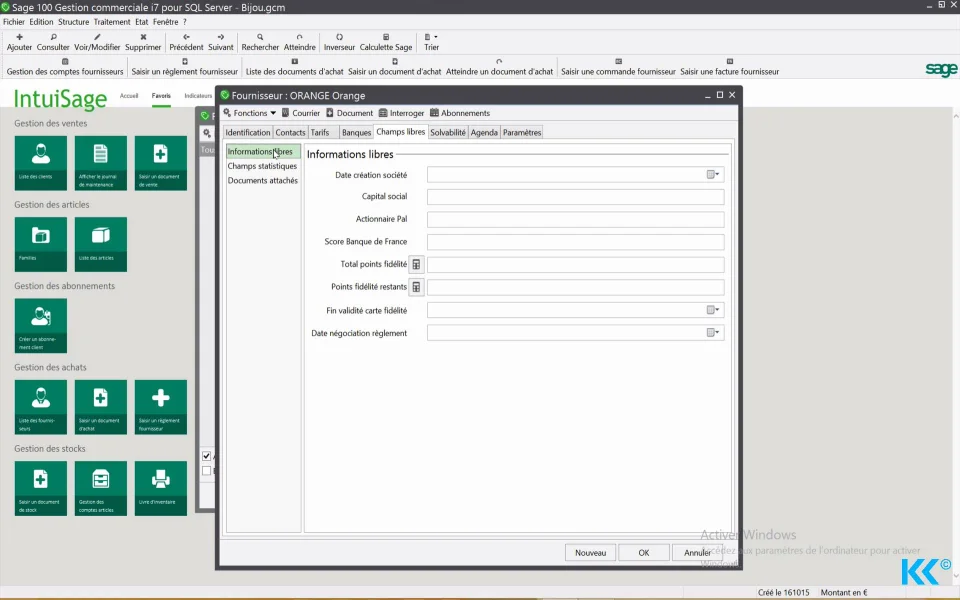Click Saisir une commande fournisseur
The height and width of the screenshot is (600, 960).
click(x=618, y=67)
